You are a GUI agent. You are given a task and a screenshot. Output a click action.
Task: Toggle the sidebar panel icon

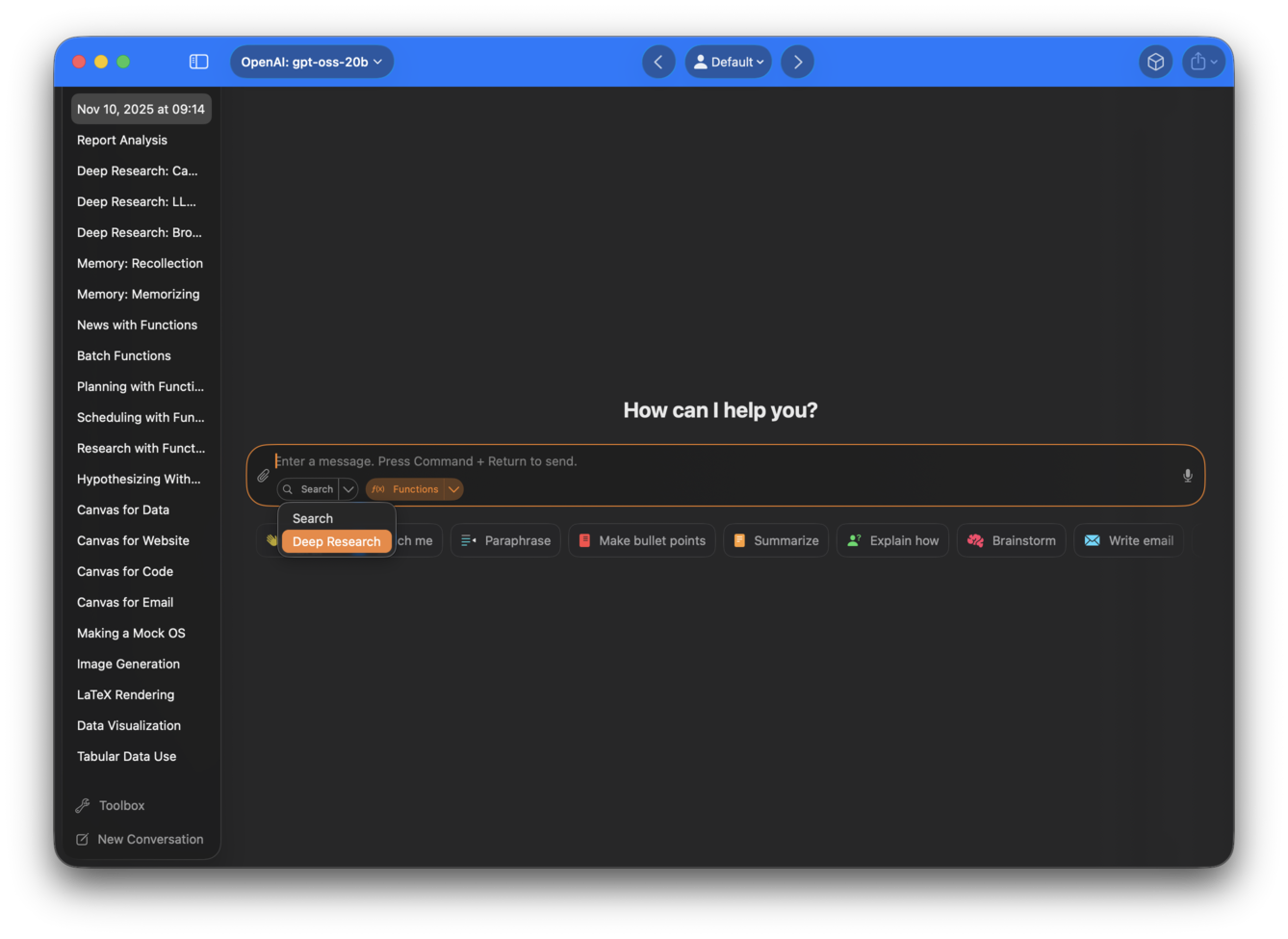198,62
